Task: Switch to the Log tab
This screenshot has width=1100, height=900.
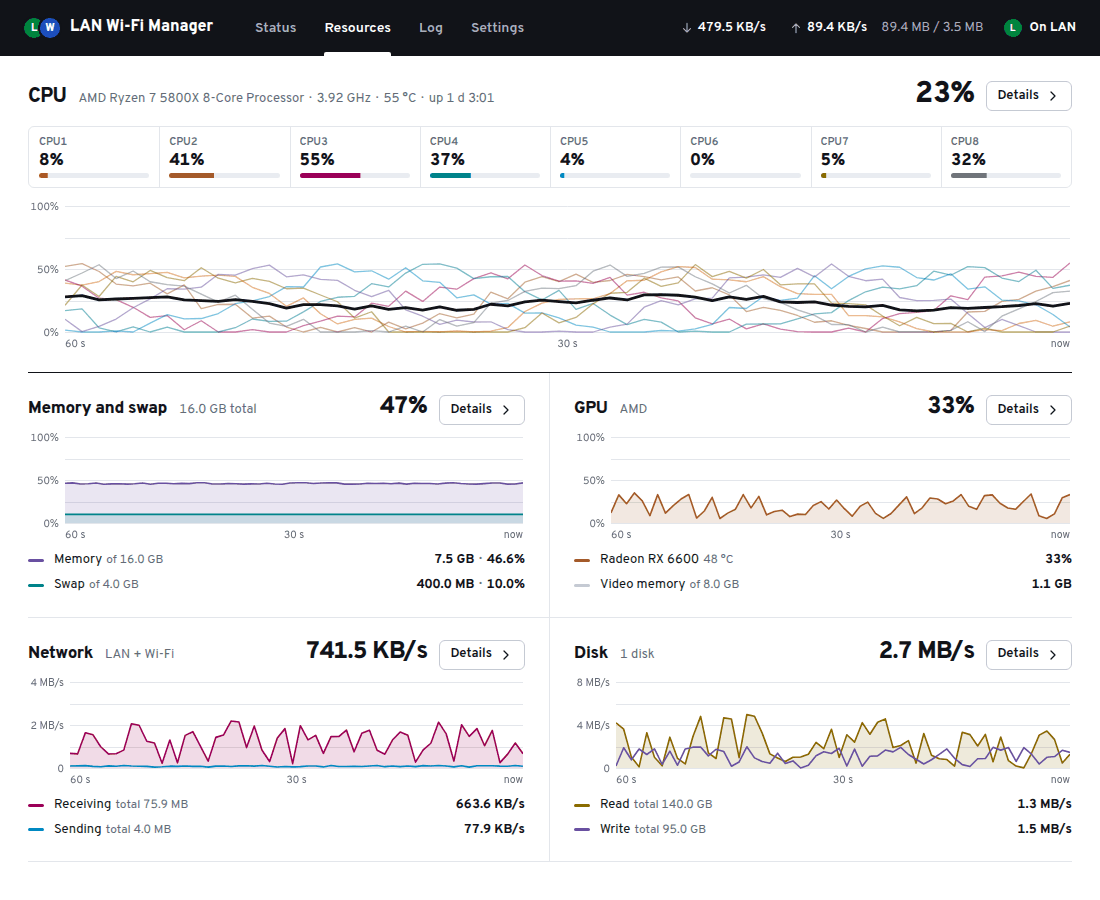Action: (431, 27)
